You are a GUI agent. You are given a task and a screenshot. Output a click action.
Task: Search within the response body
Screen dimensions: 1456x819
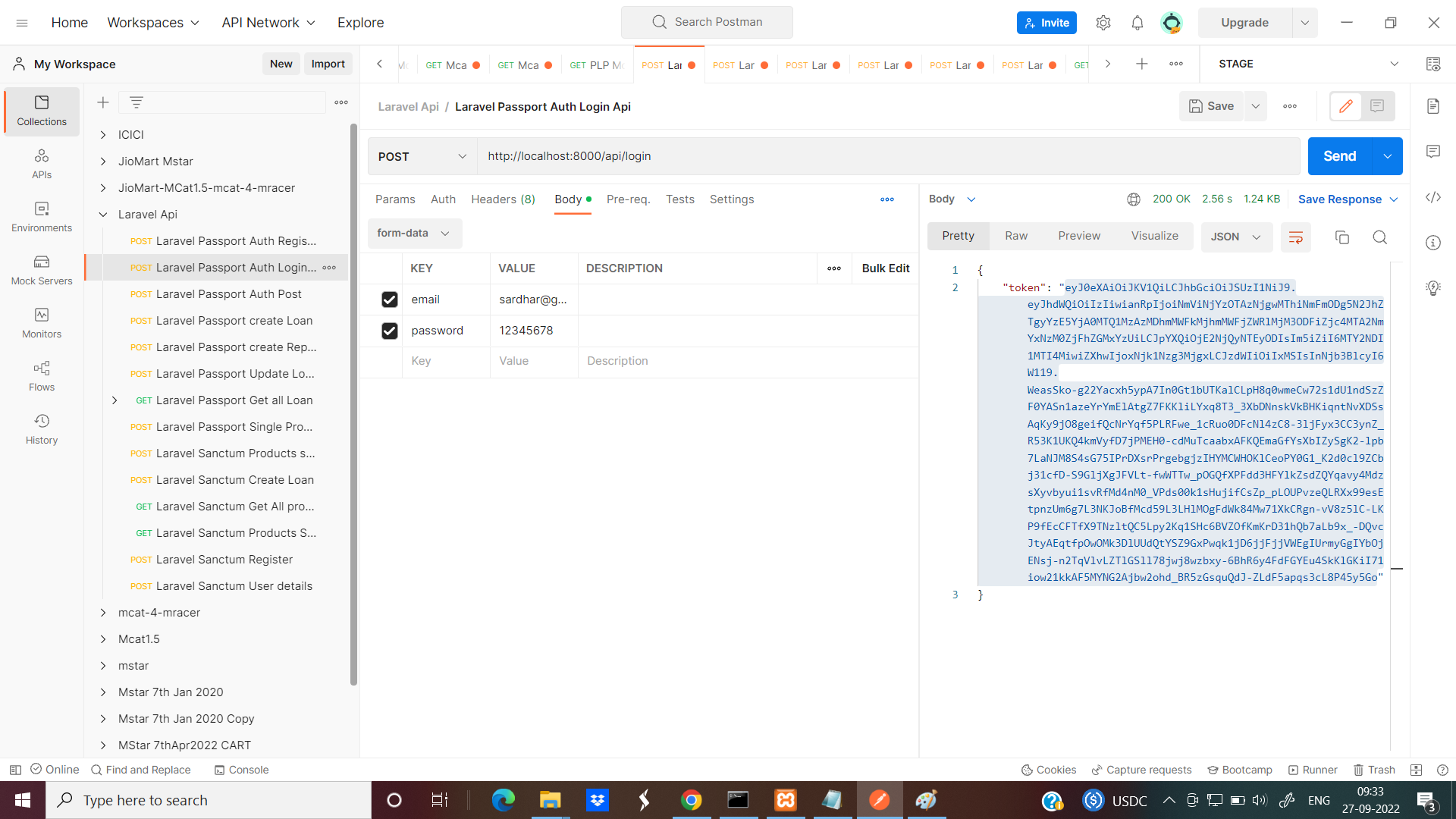point(1379,237)
